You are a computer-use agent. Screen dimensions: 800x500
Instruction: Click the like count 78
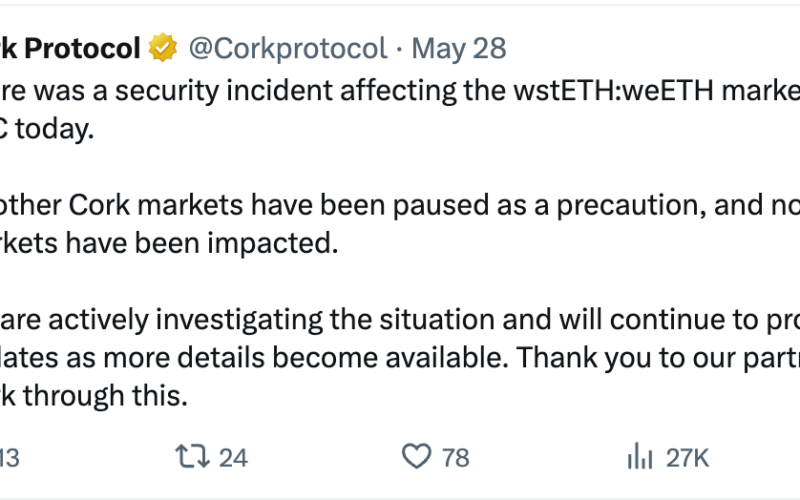[x=455, y=457]
